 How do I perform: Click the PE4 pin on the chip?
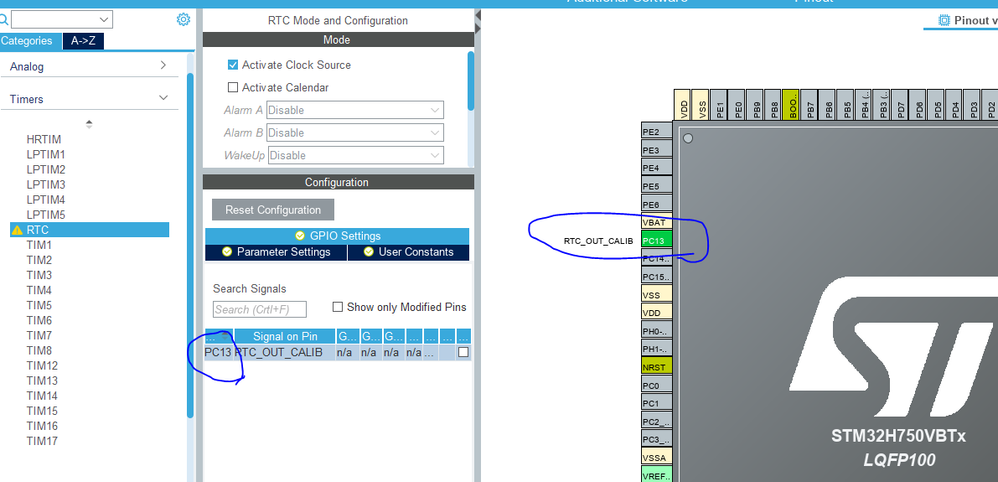(656, 168)
